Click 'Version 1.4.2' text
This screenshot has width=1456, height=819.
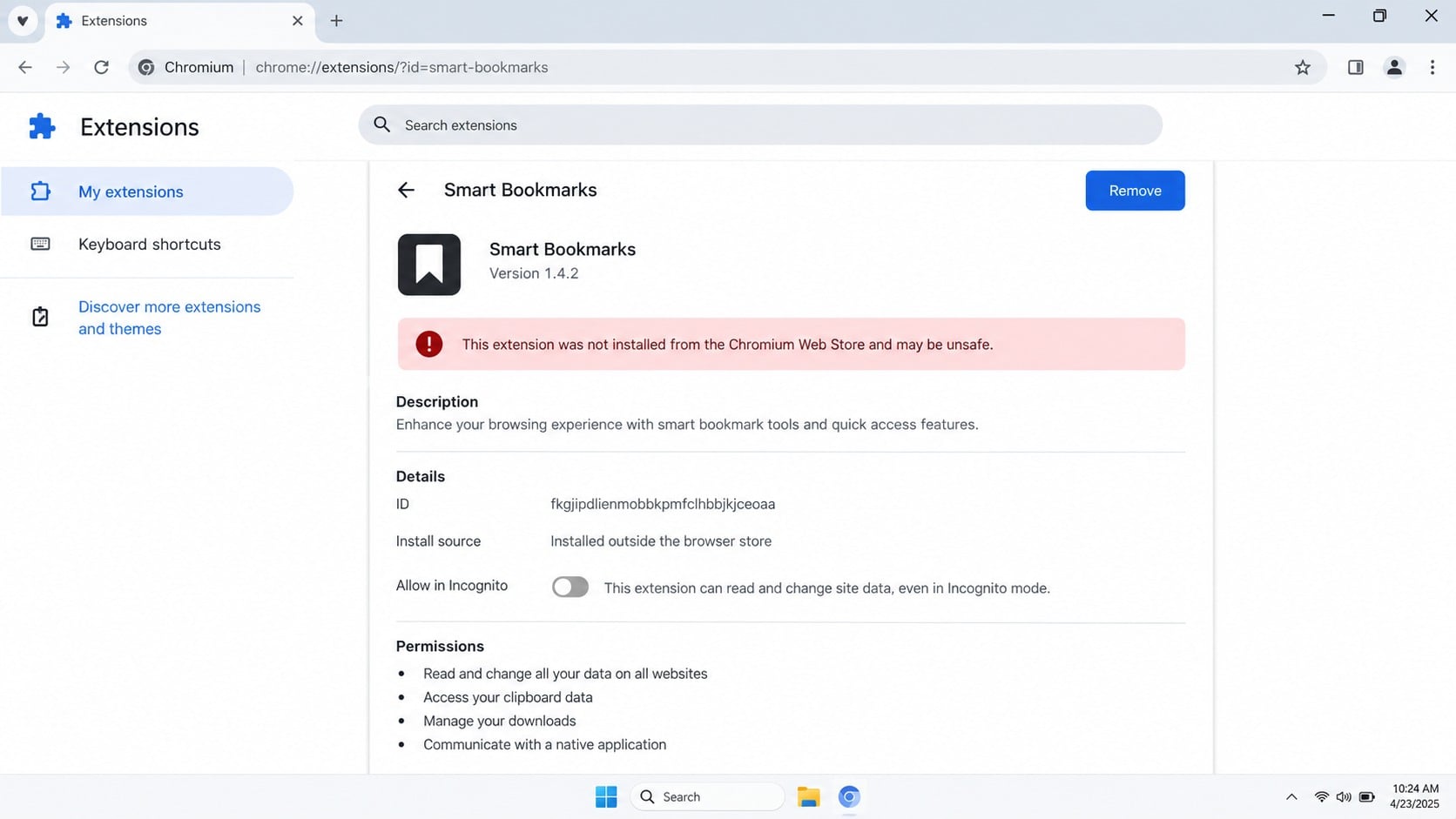click(x=534, y=273)
